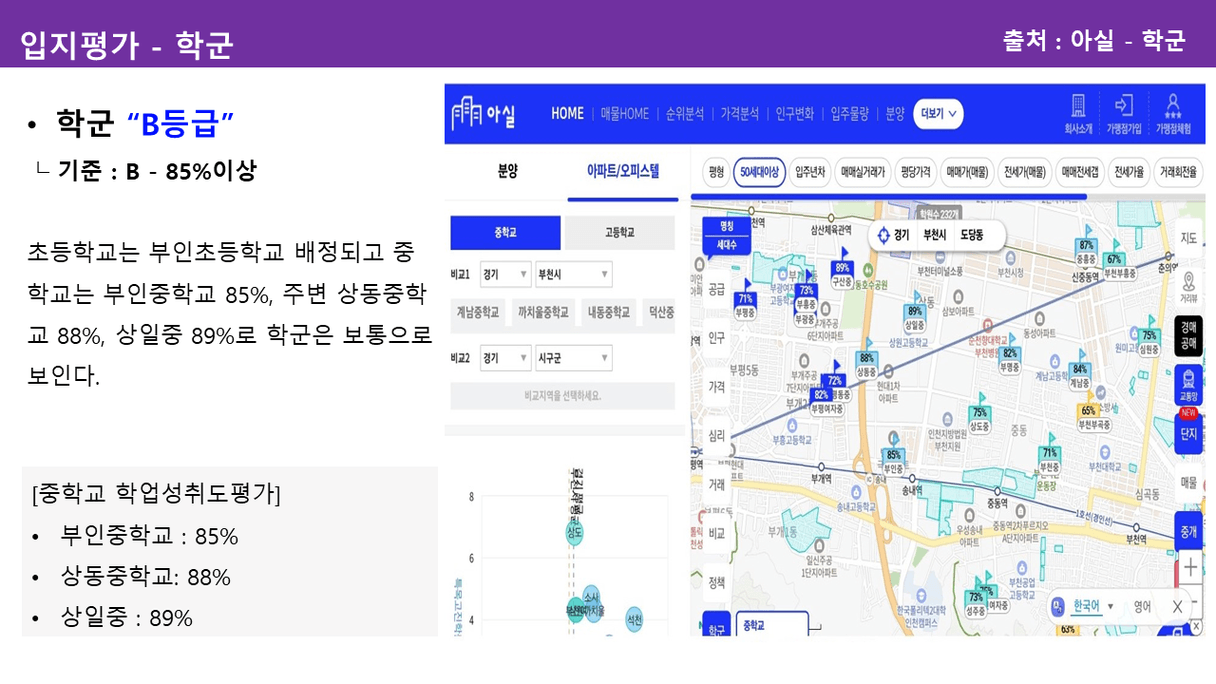Go to the HOME menu
The image size is (1216, 684).
tap(567, 114)
